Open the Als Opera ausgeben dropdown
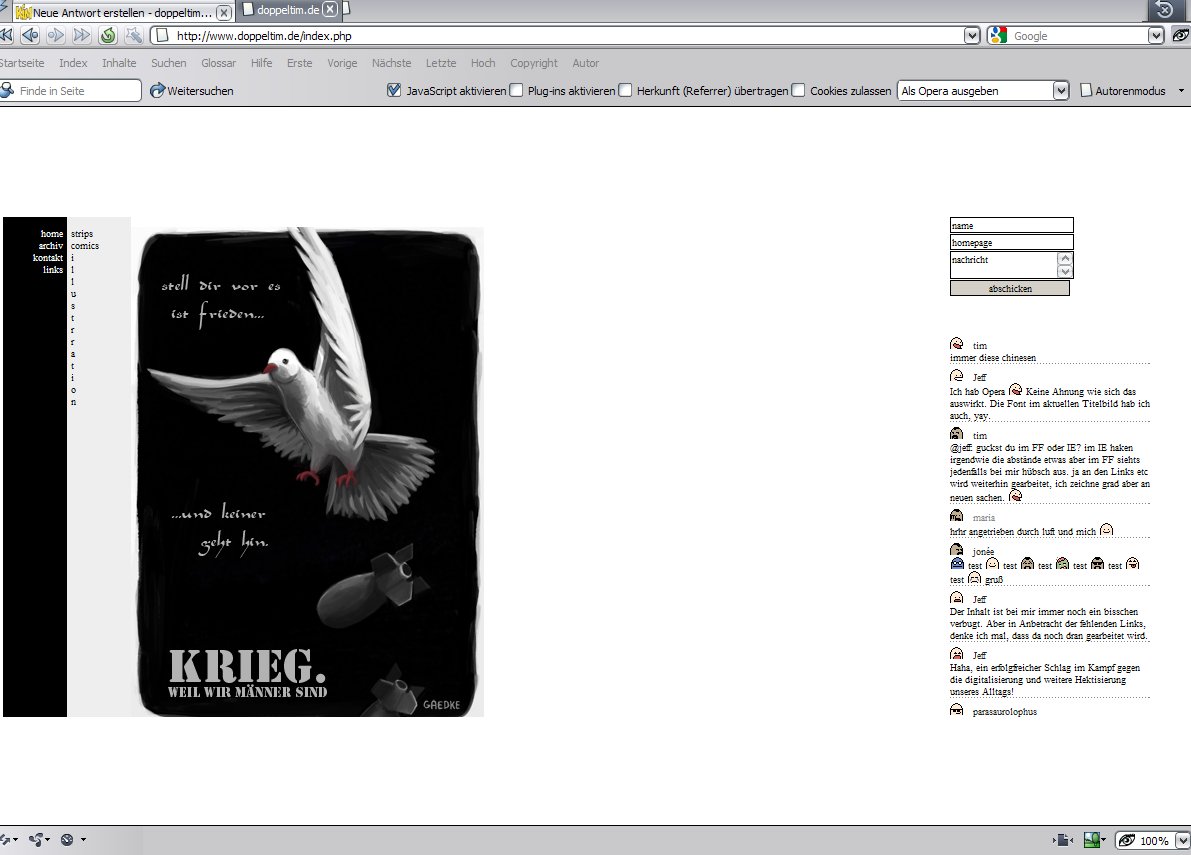Image resolution: width=1191 pixels, height=855 pixels. tap(1061, 91)
